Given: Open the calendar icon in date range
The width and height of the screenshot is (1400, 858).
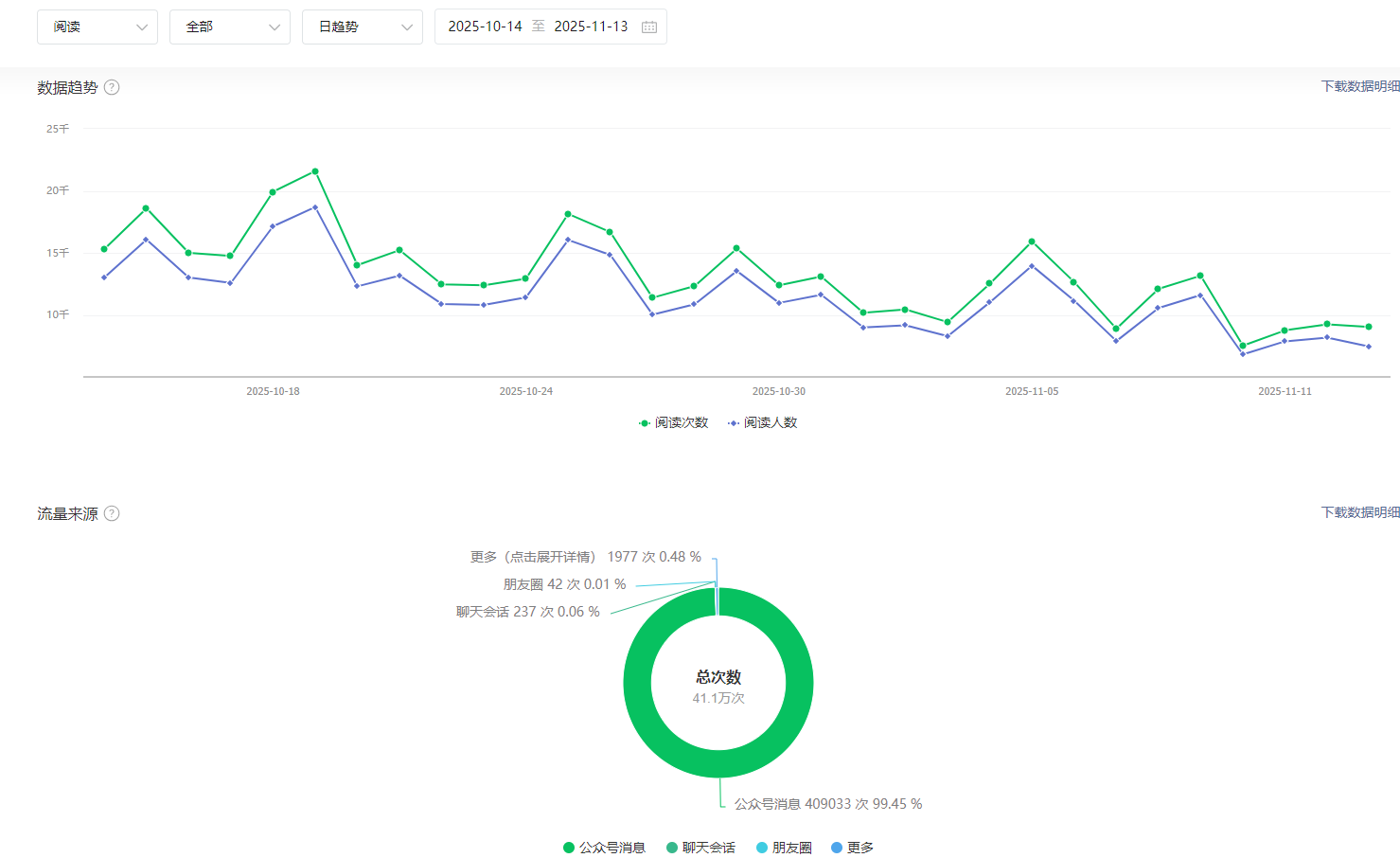Looking at the screenshot, I should click(649, 27).
